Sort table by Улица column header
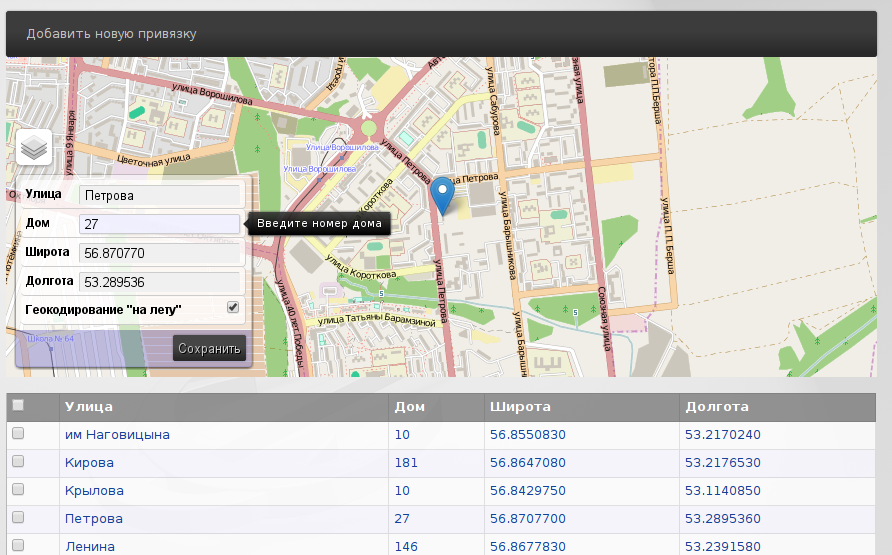Image resolution: width=892 pixels, height=555 pixels. [89, 407]
